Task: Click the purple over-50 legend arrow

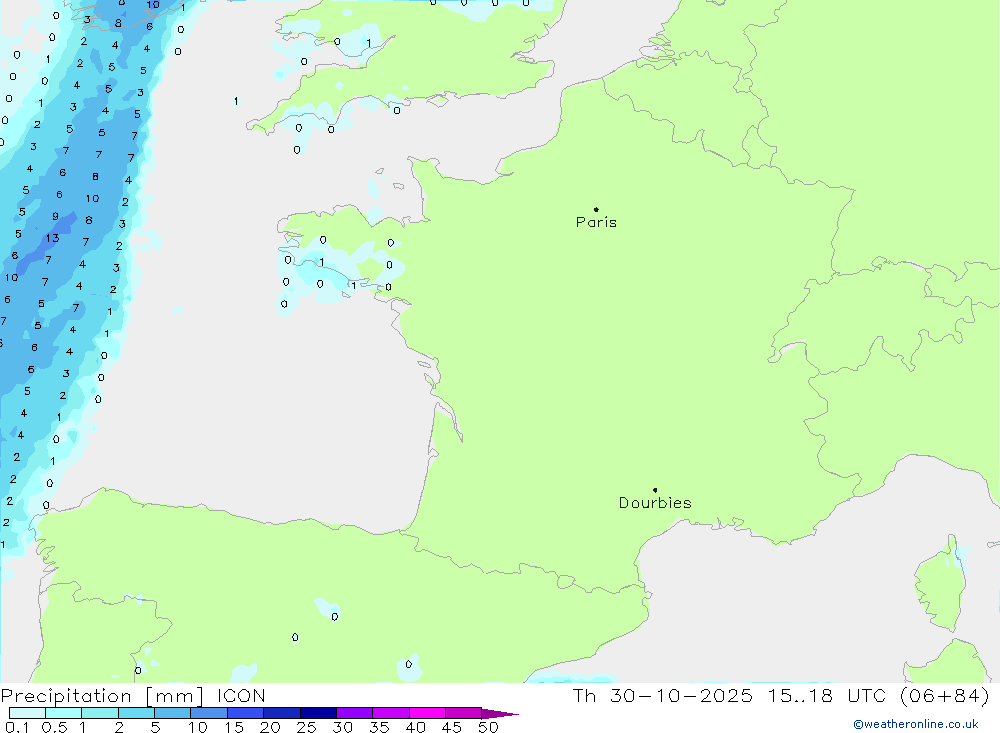Action: click(500, 713)
